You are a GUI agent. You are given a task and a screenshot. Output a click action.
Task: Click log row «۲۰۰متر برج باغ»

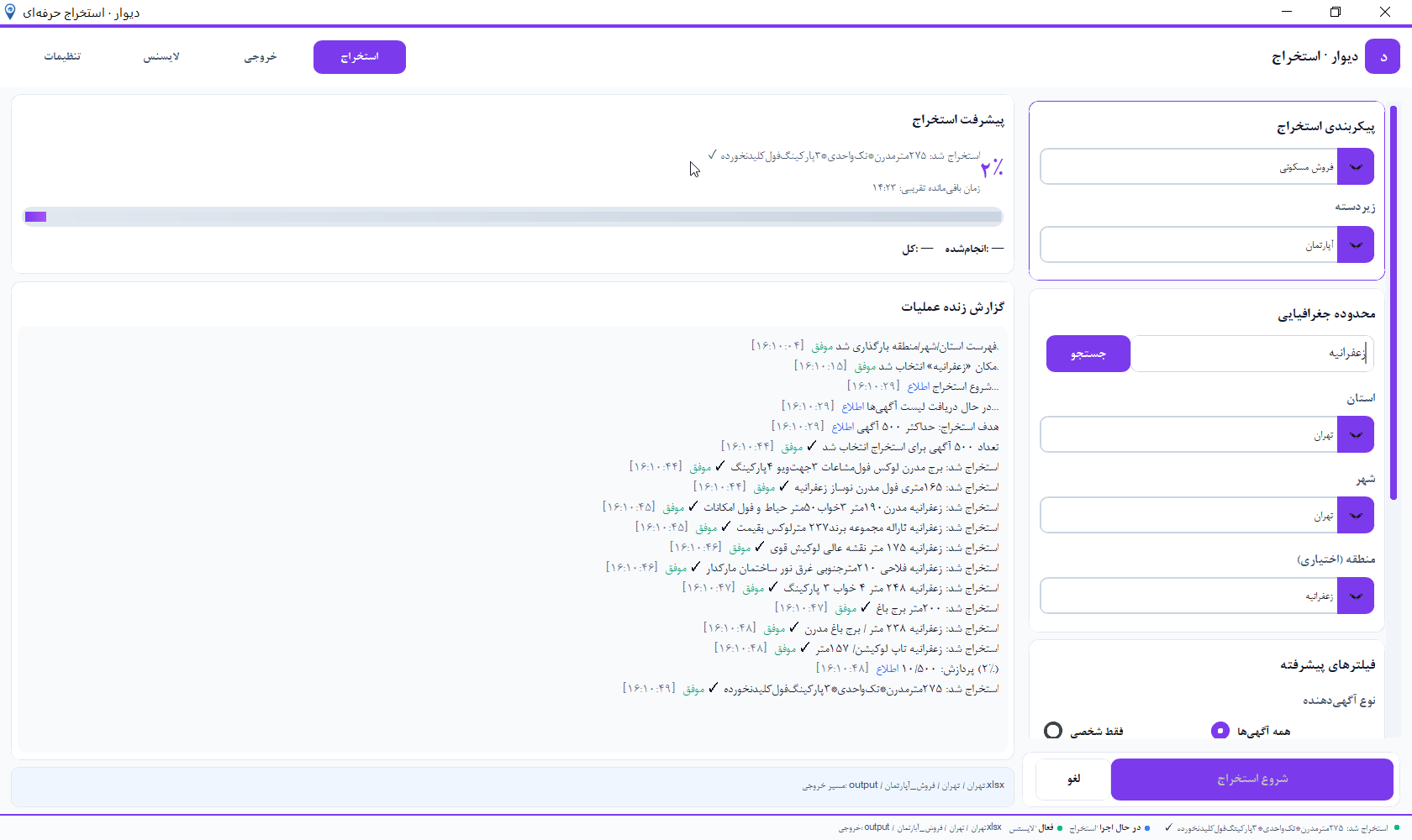tap(887, 608)
